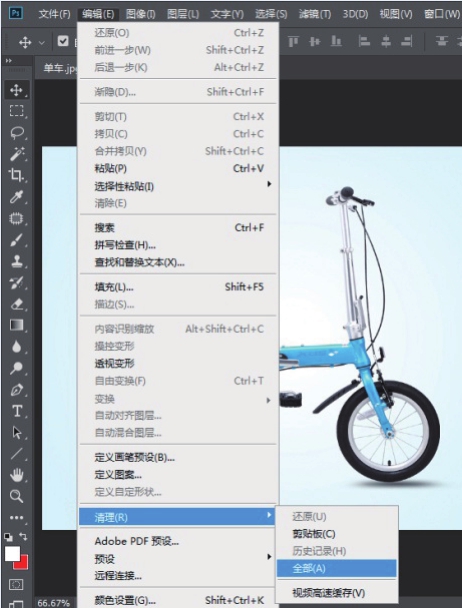Activate the Clone Stamp tool
The image size is (462, 608).
[x=17, y=261]
